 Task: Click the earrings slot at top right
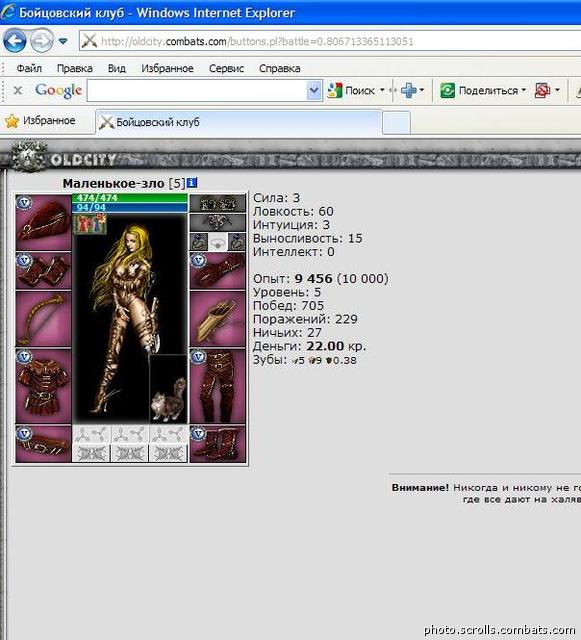[x=218, y=203]
